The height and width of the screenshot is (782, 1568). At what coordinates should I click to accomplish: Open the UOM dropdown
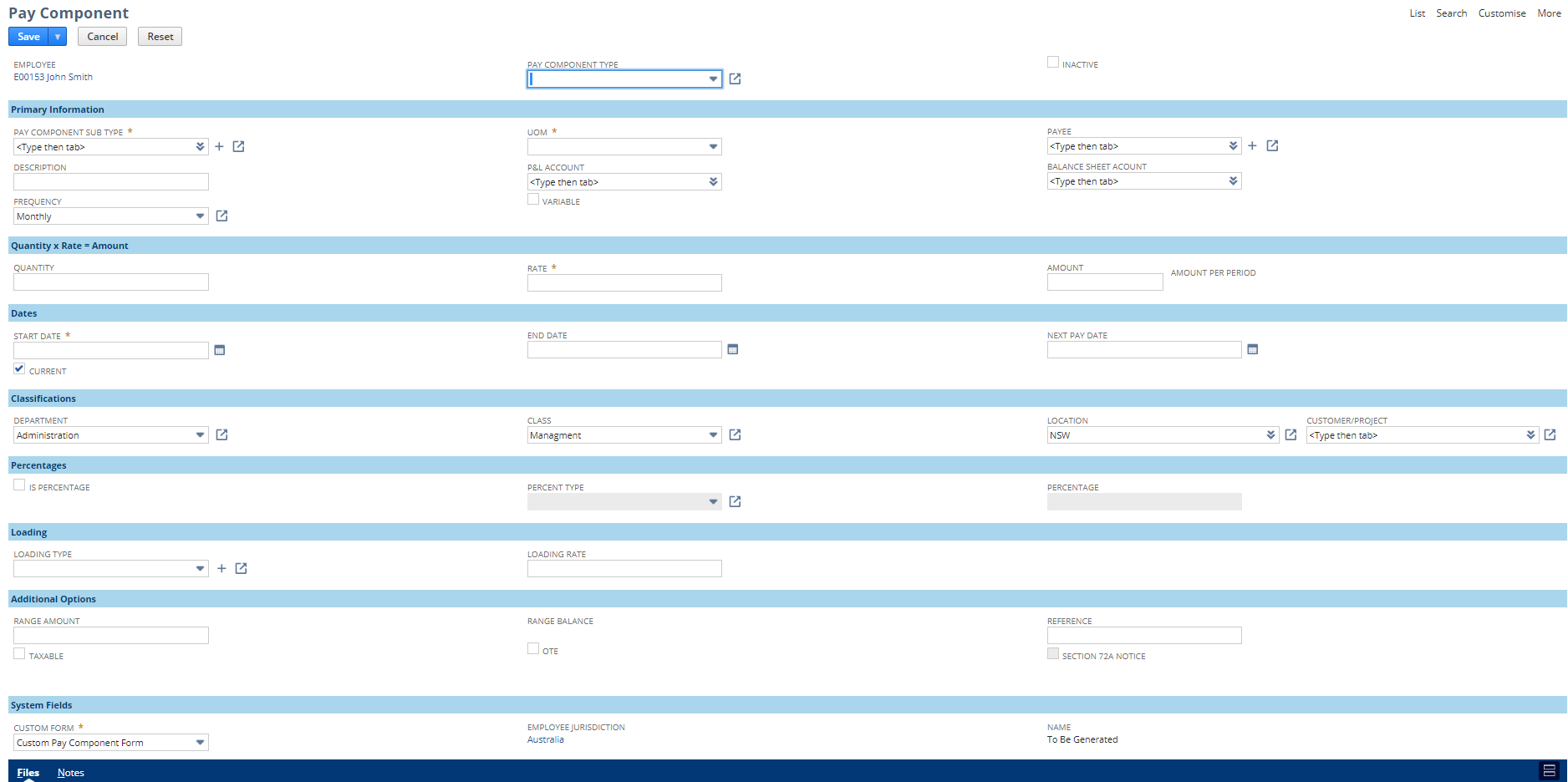712,146
